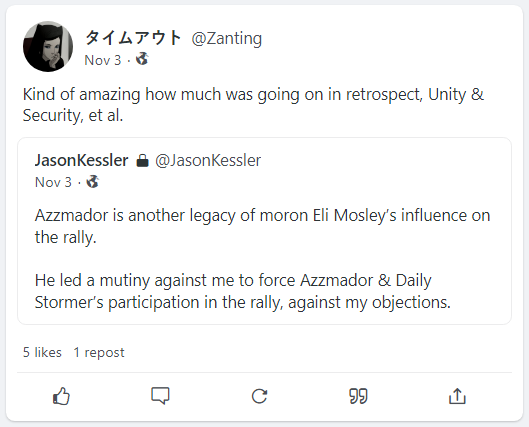View the 5 likes list

coord(42,352)
